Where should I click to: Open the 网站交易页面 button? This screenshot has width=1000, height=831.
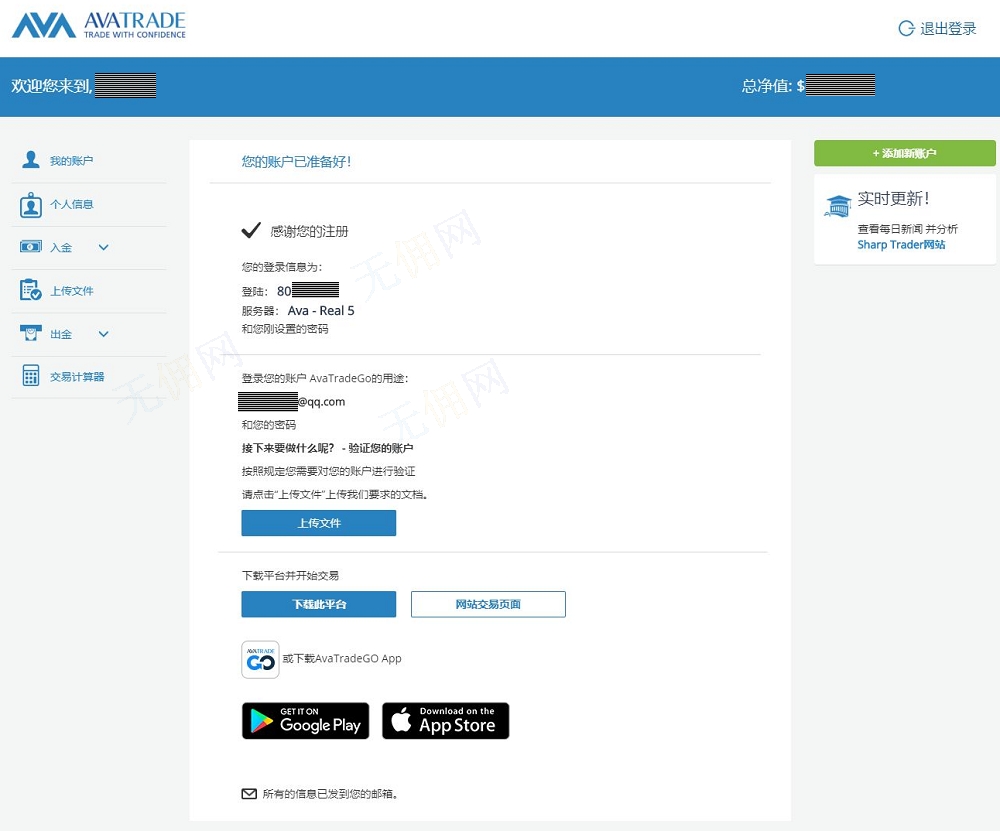[x=488, y=604]
